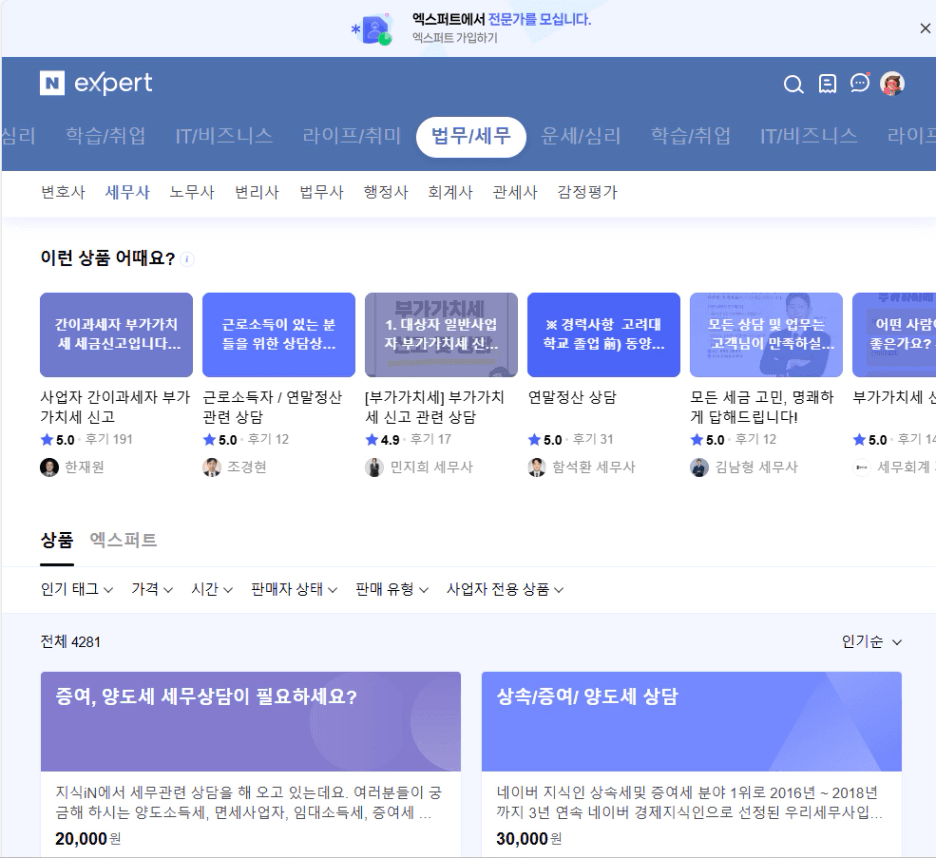This screenshot has width=936, height=858.
Task: Click the Naver eXpert logo
Action: coord(96,84)
